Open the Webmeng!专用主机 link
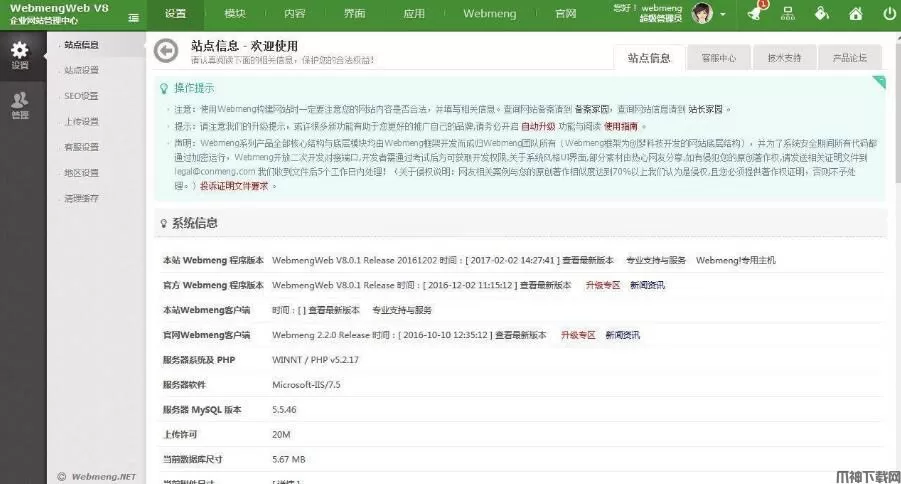Image resolution: width=901 pixels, height=484 pixels. click(736, 260)
